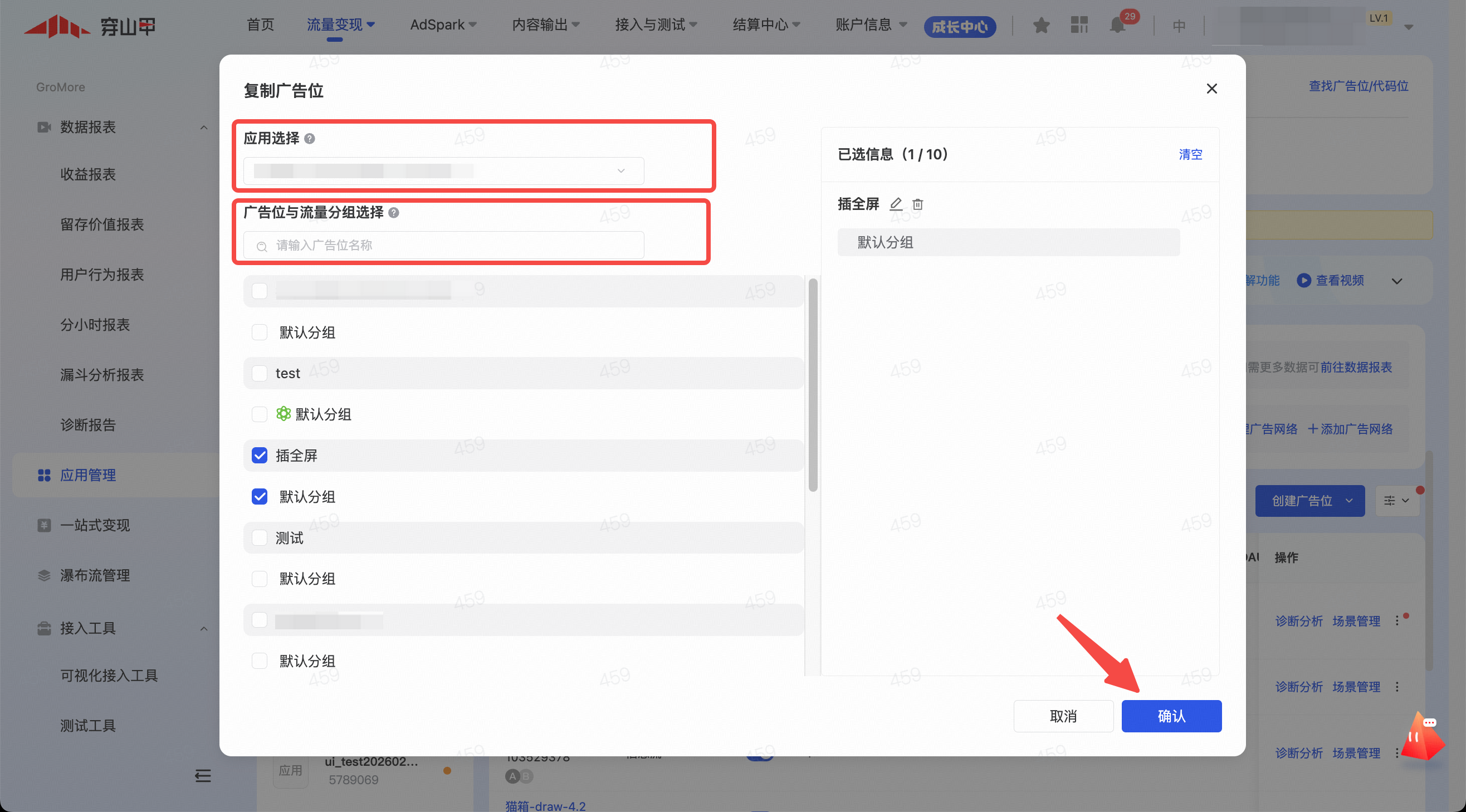Screen dimensions: 1466x812
Task: Check the 测试 ad slot checkbox
Action: [x=260, y=538]
